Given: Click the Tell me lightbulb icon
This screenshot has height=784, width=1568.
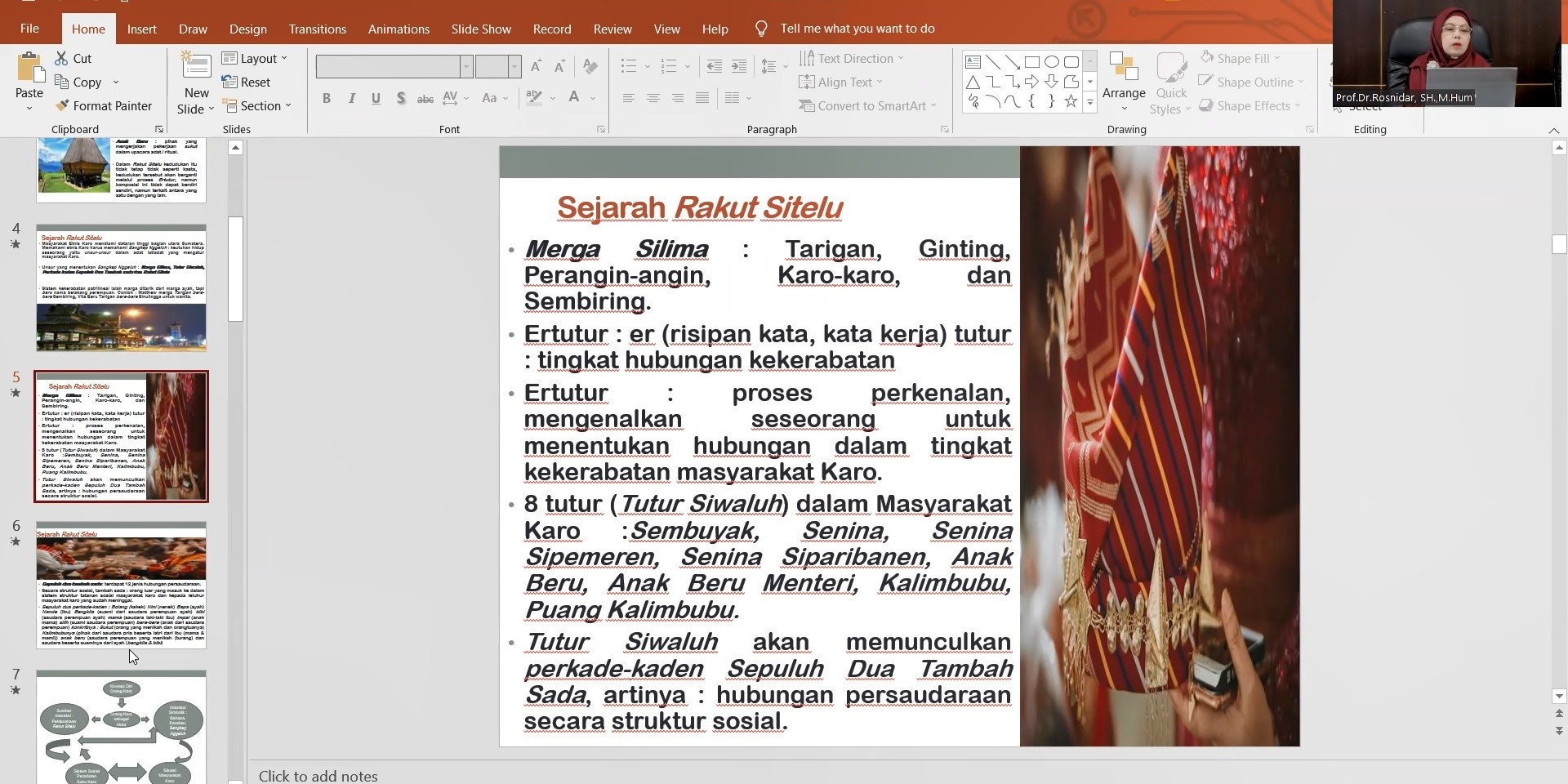Looking at the screenshot, I should click(761, 29).
